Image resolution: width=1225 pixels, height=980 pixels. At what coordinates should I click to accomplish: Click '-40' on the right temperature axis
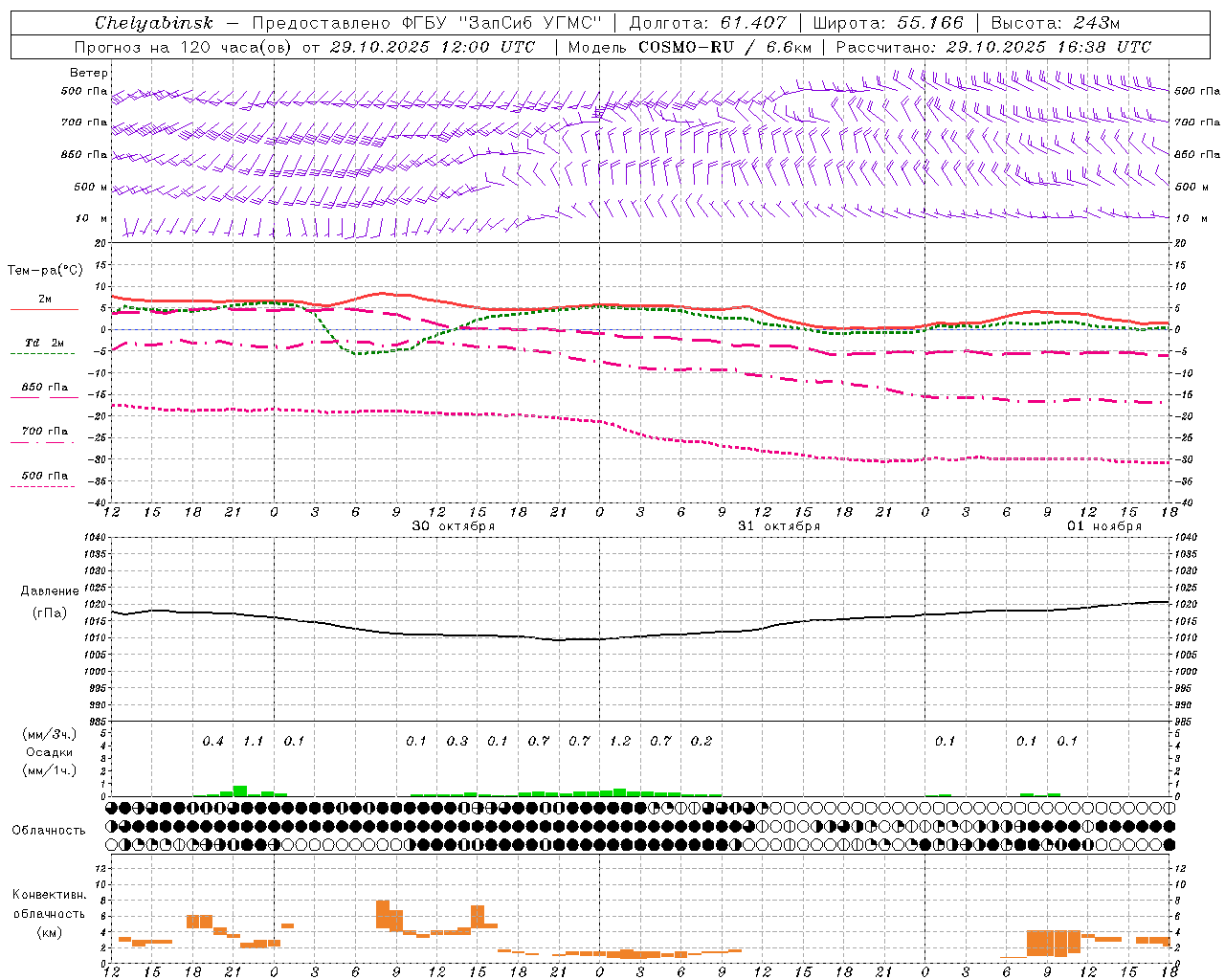tap(1184, 503)
